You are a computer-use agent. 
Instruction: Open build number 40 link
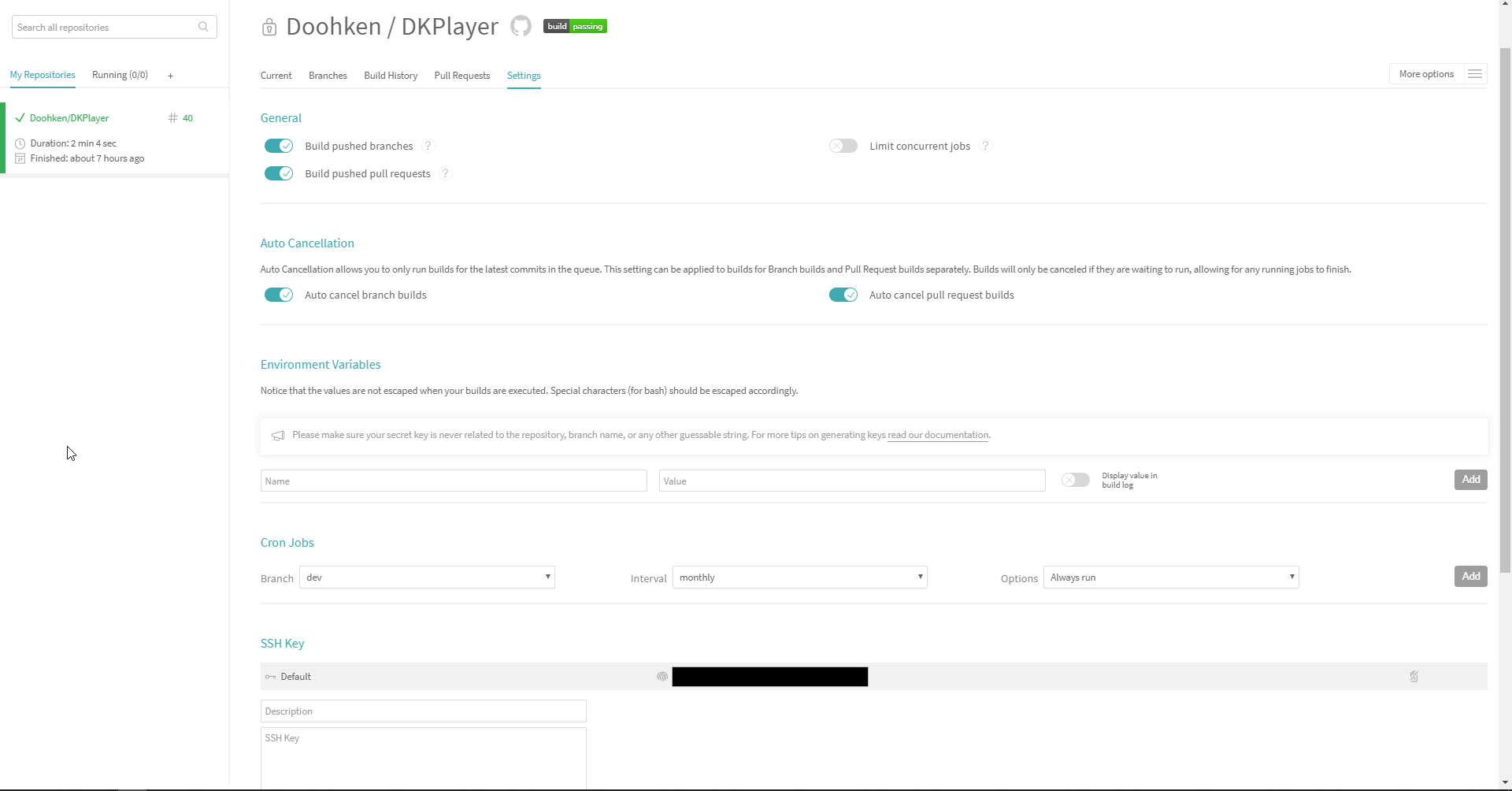click(x=187, y=118)
